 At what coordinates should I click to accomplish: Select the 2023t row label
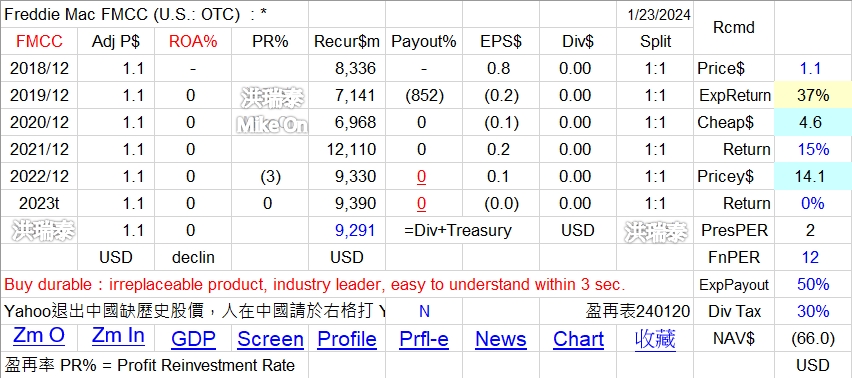(39, 204)
